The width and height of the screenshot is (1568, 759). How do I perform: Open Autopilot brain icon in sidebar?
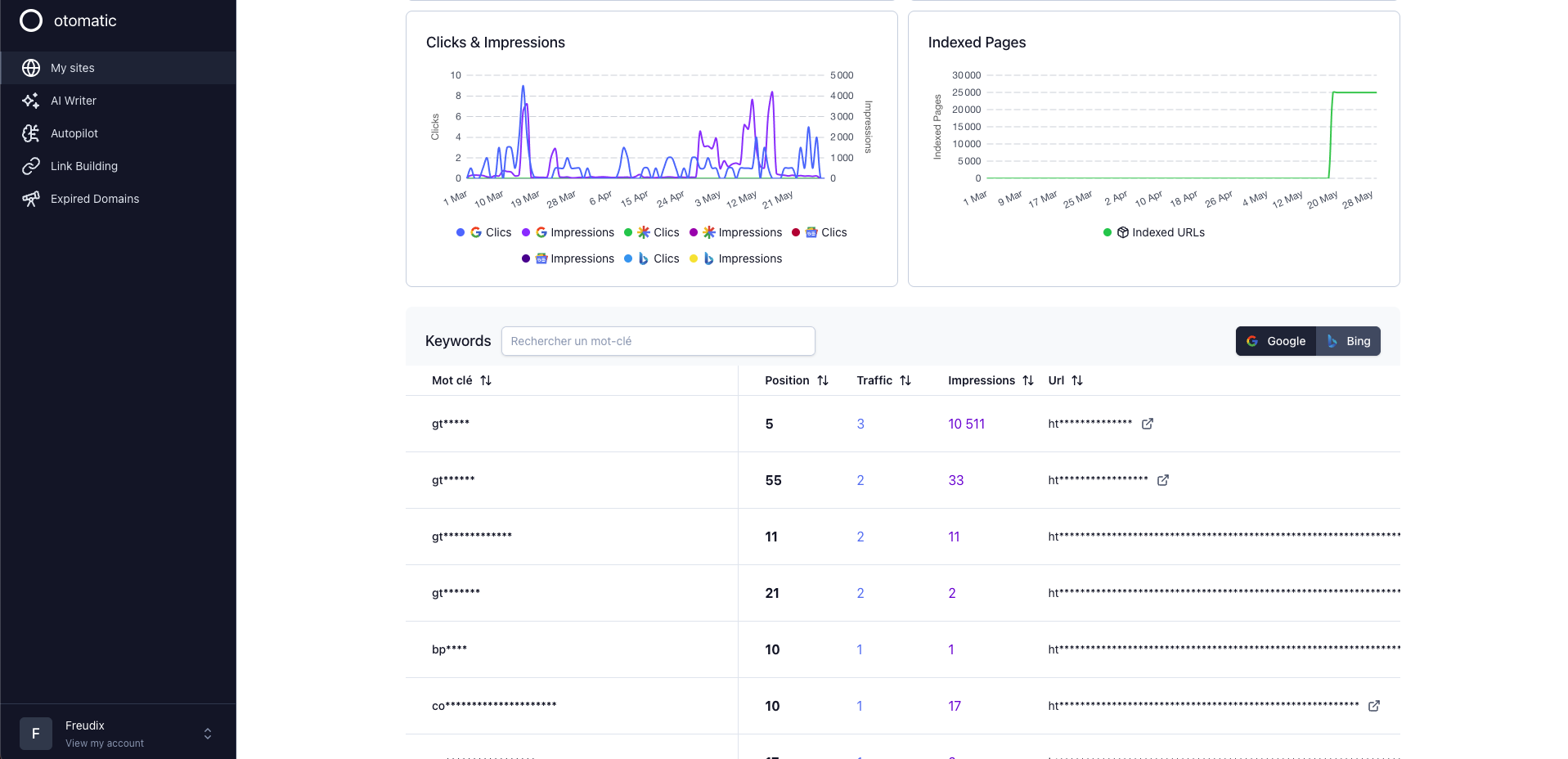pyautogui.click(x=31, y=133)
